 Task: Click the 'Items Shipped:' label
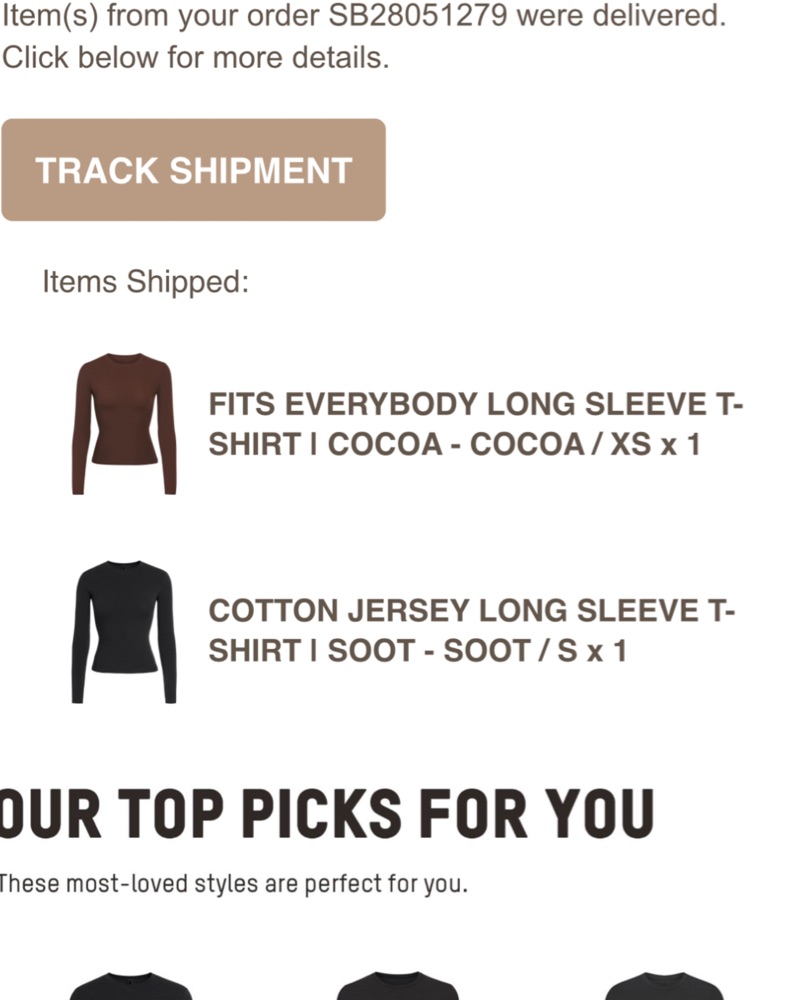[x=145, y=281]
